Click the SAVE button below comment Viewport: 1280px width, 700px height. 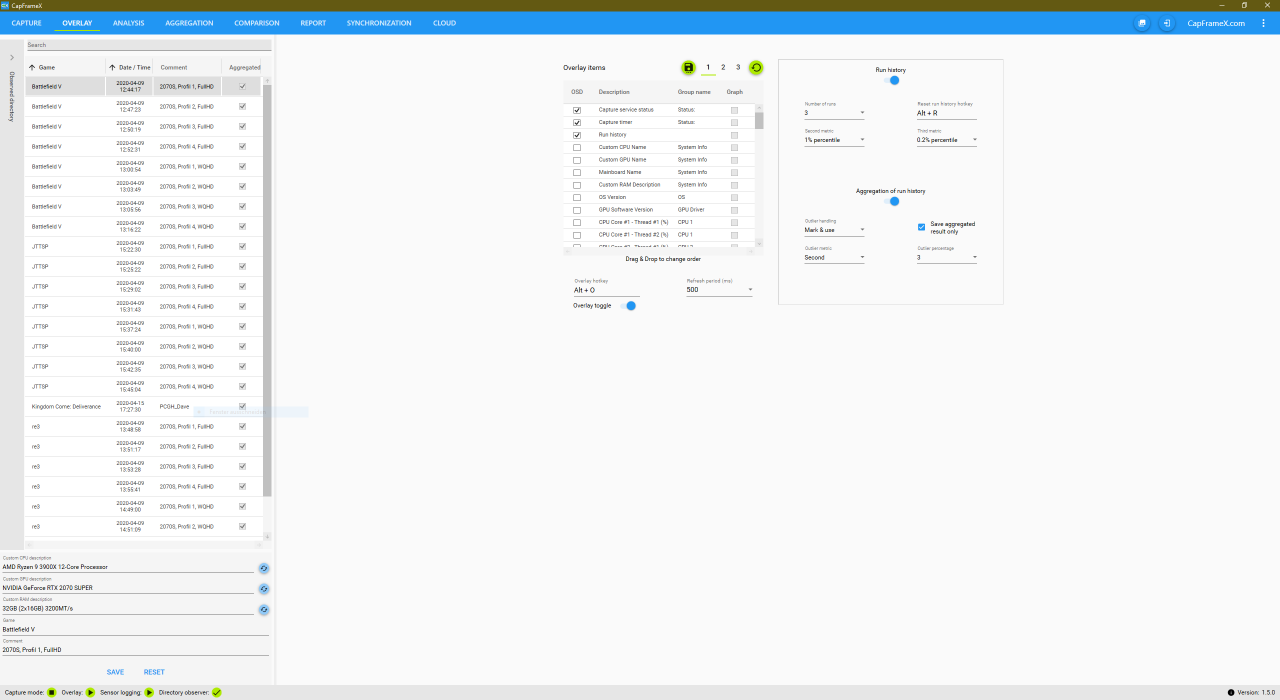116,672
